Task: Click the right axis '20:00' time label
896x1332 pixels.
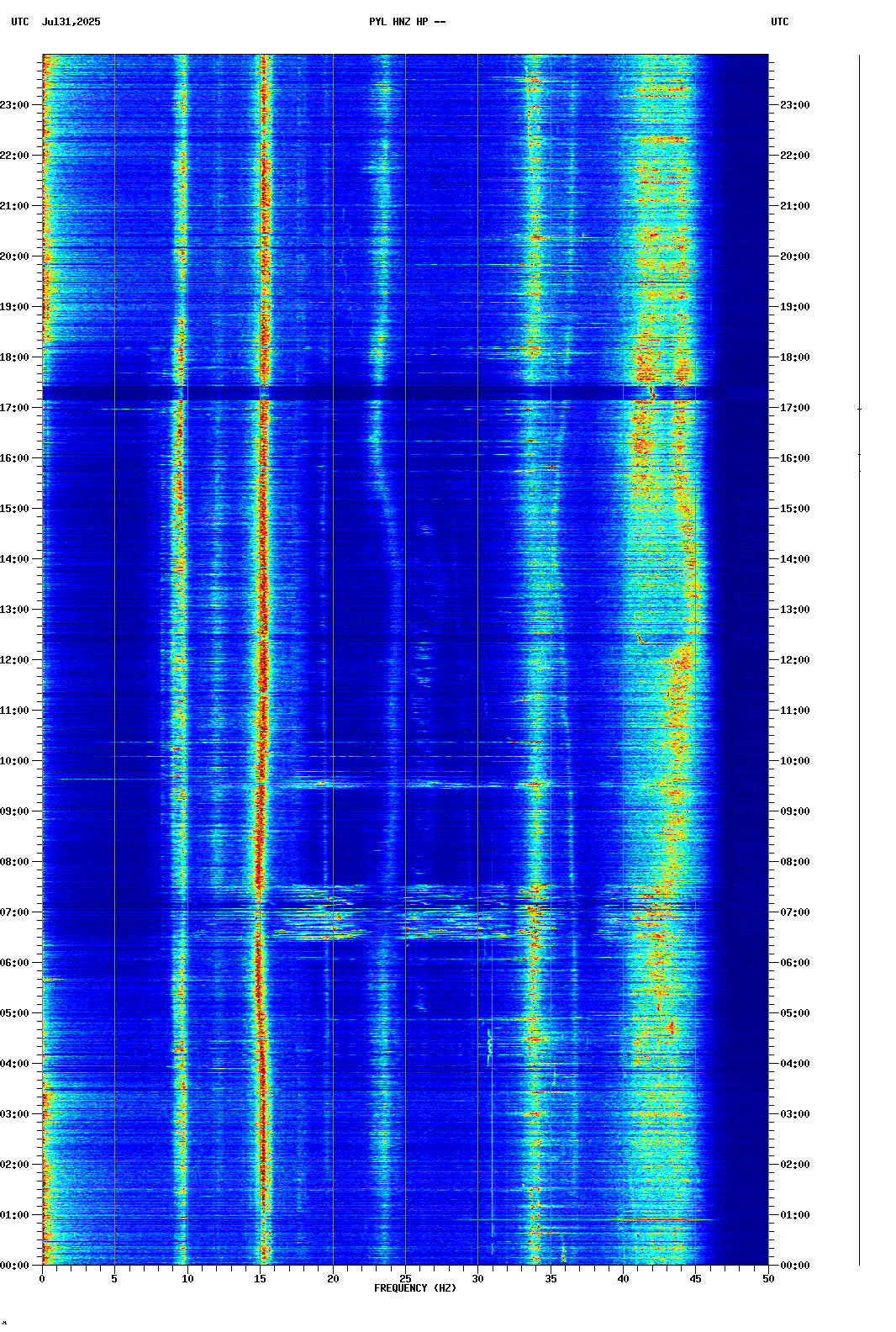Action: click(795, 256)
